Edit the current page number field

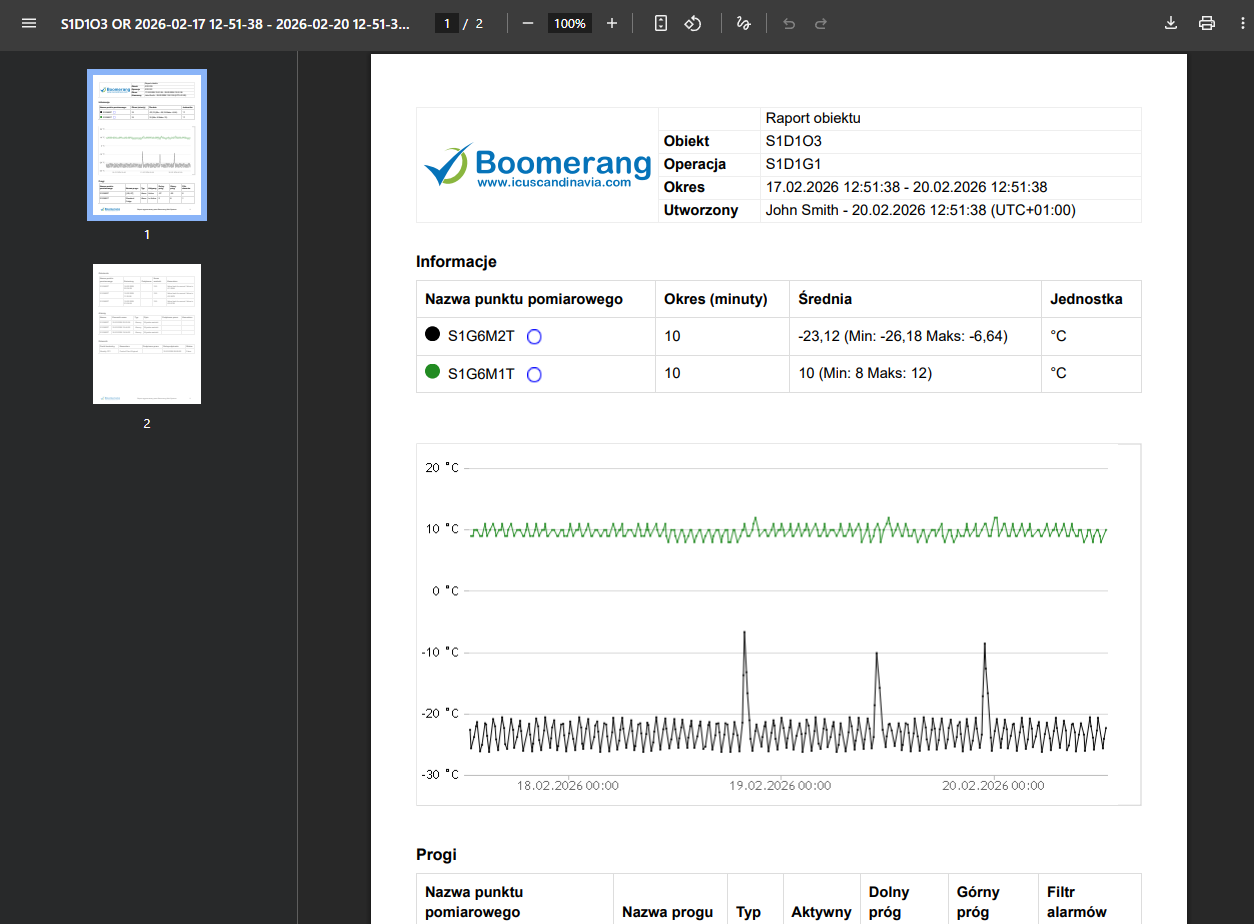(447, 23)
